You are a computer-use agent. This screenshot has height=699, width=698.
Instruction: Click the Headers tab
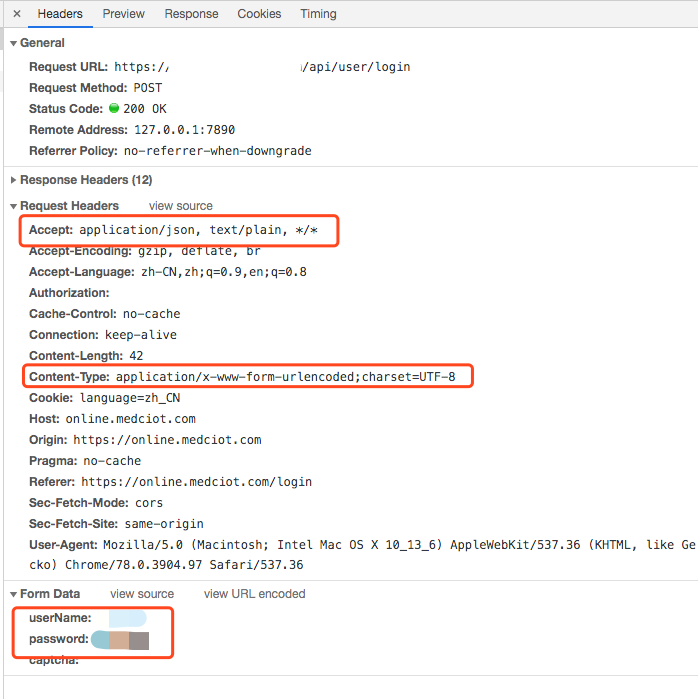60,14
